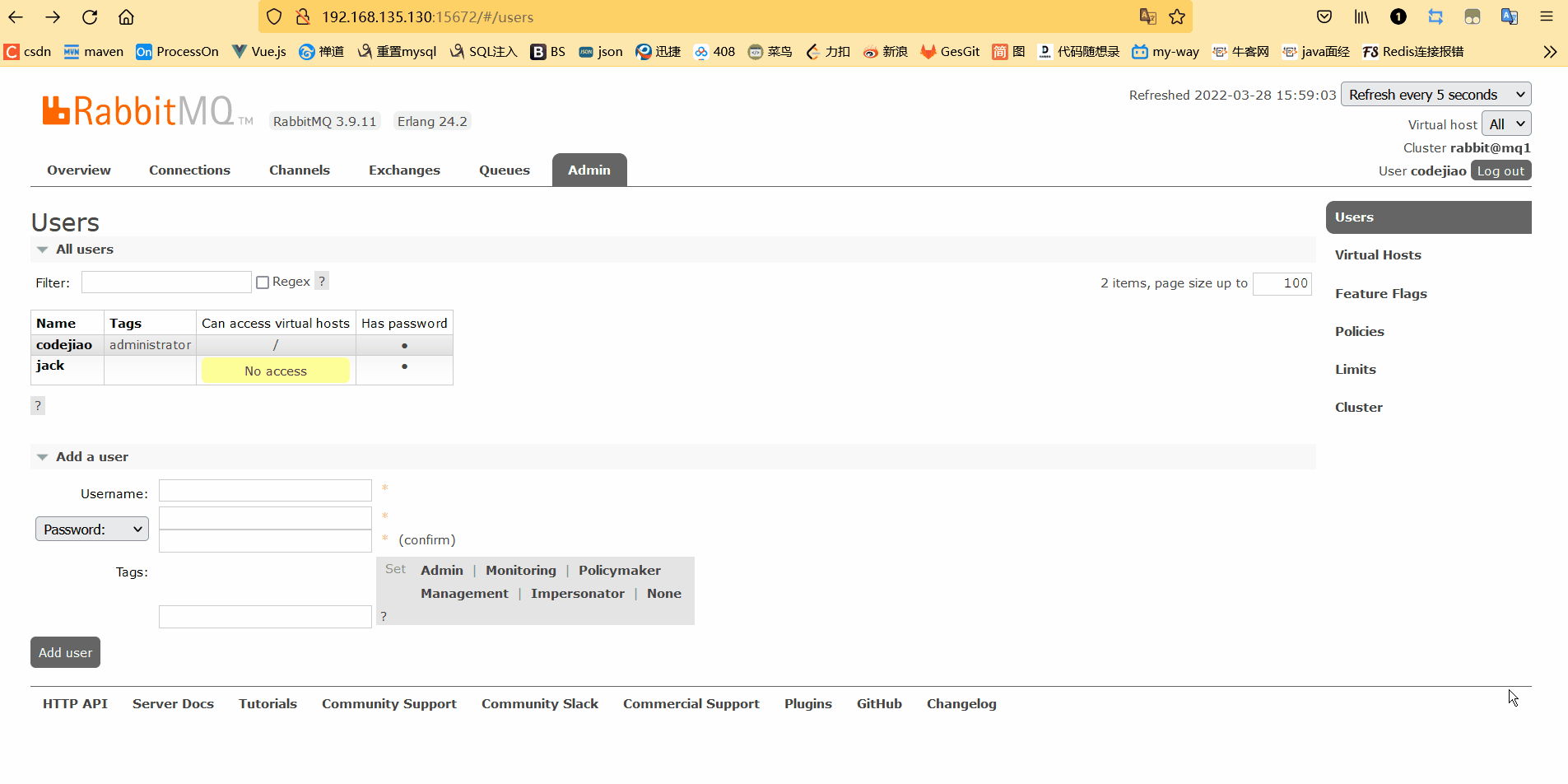Bookmark this page with star icon

(x=1177, y=16)
